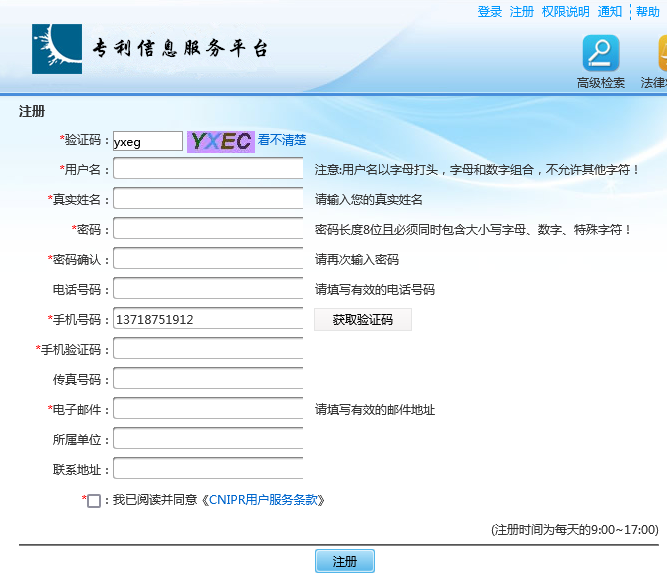The width and height of the screenshot is (667, 573).
Task: Click into the 密码 input field
Action: [208, 229]
